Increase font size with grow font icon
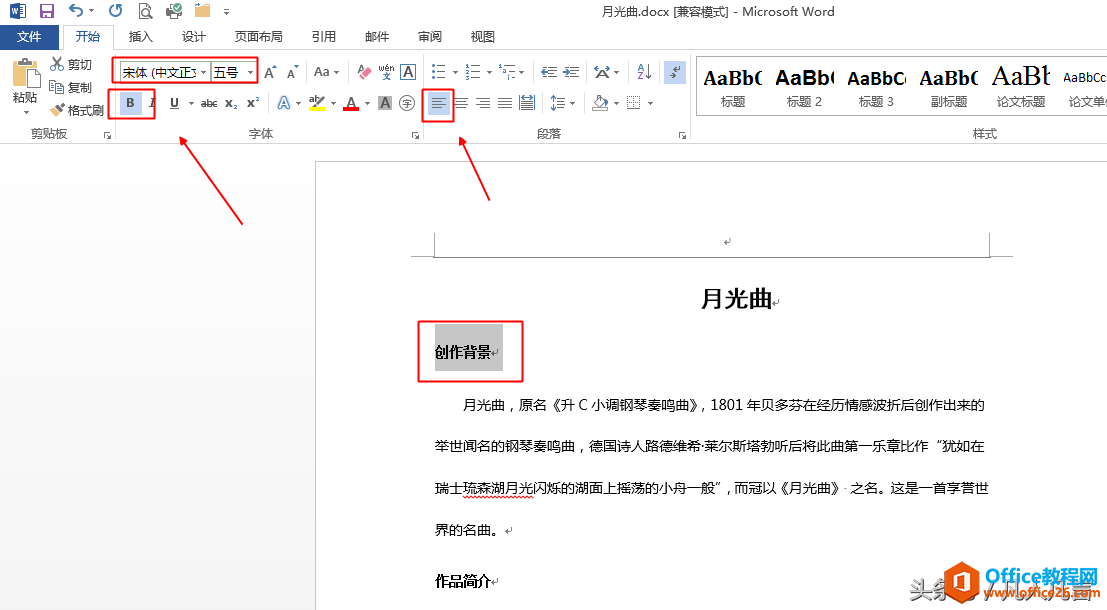Screen dimensions: 1107x610 (x=270, y=72)
